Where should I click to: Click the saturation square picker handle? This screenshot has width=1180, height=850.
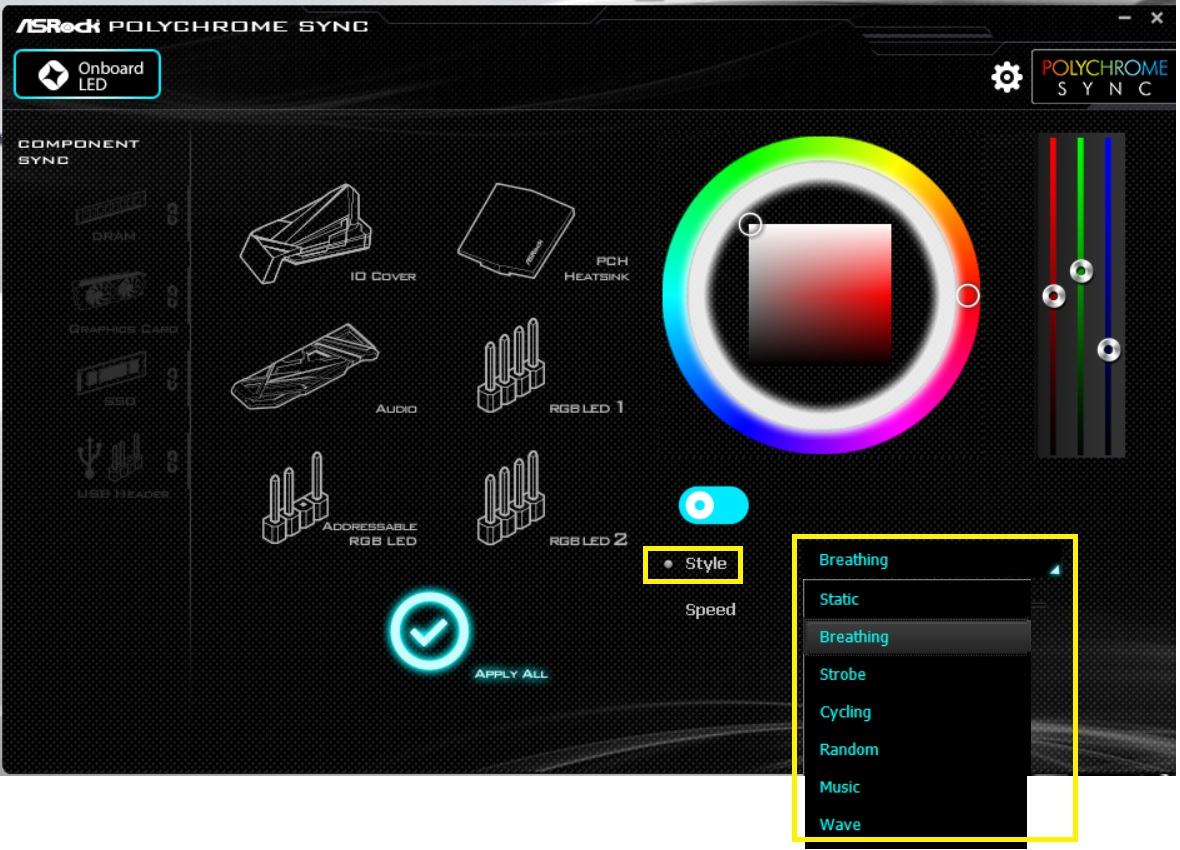pos(750,224)
